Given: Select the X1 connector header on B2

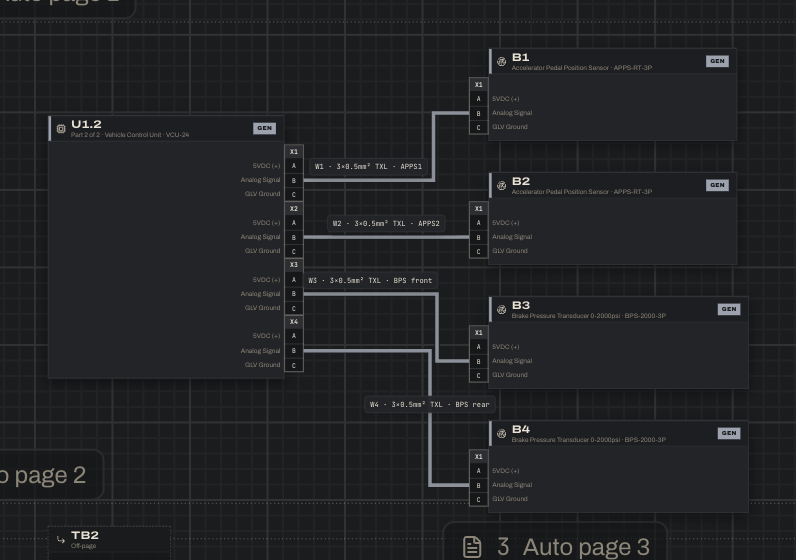Looking at the screenshot, I should (479, 209).
